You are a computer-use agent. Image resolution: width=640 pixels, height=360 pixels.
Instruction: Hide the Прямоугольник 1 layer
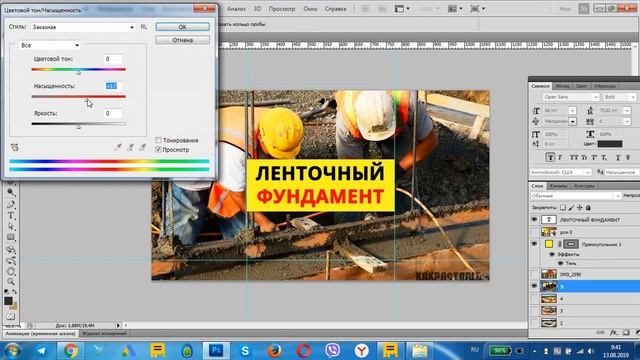tap(534, 244)
